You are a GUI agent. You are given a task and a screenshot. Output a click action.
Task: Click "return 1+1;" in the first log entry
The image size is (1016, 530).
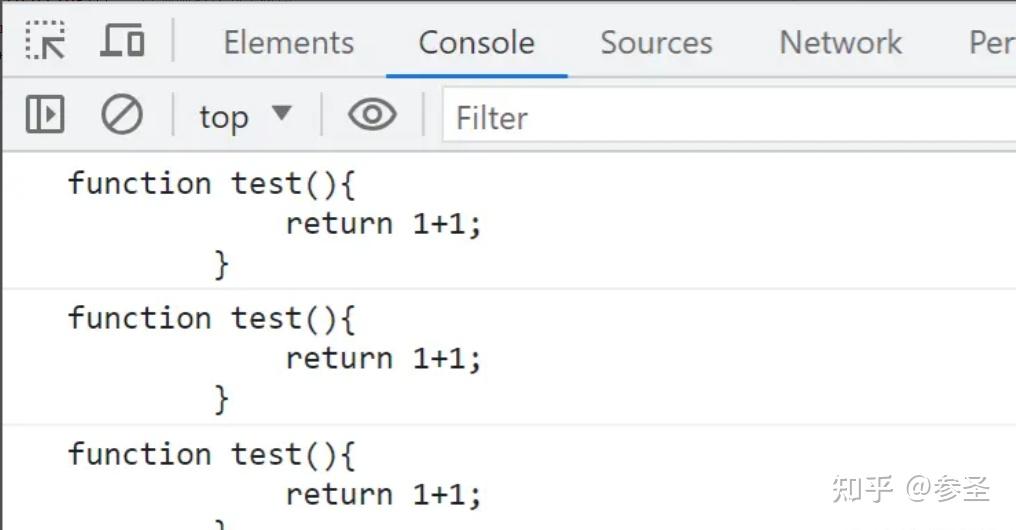click(x=383, y=224)
